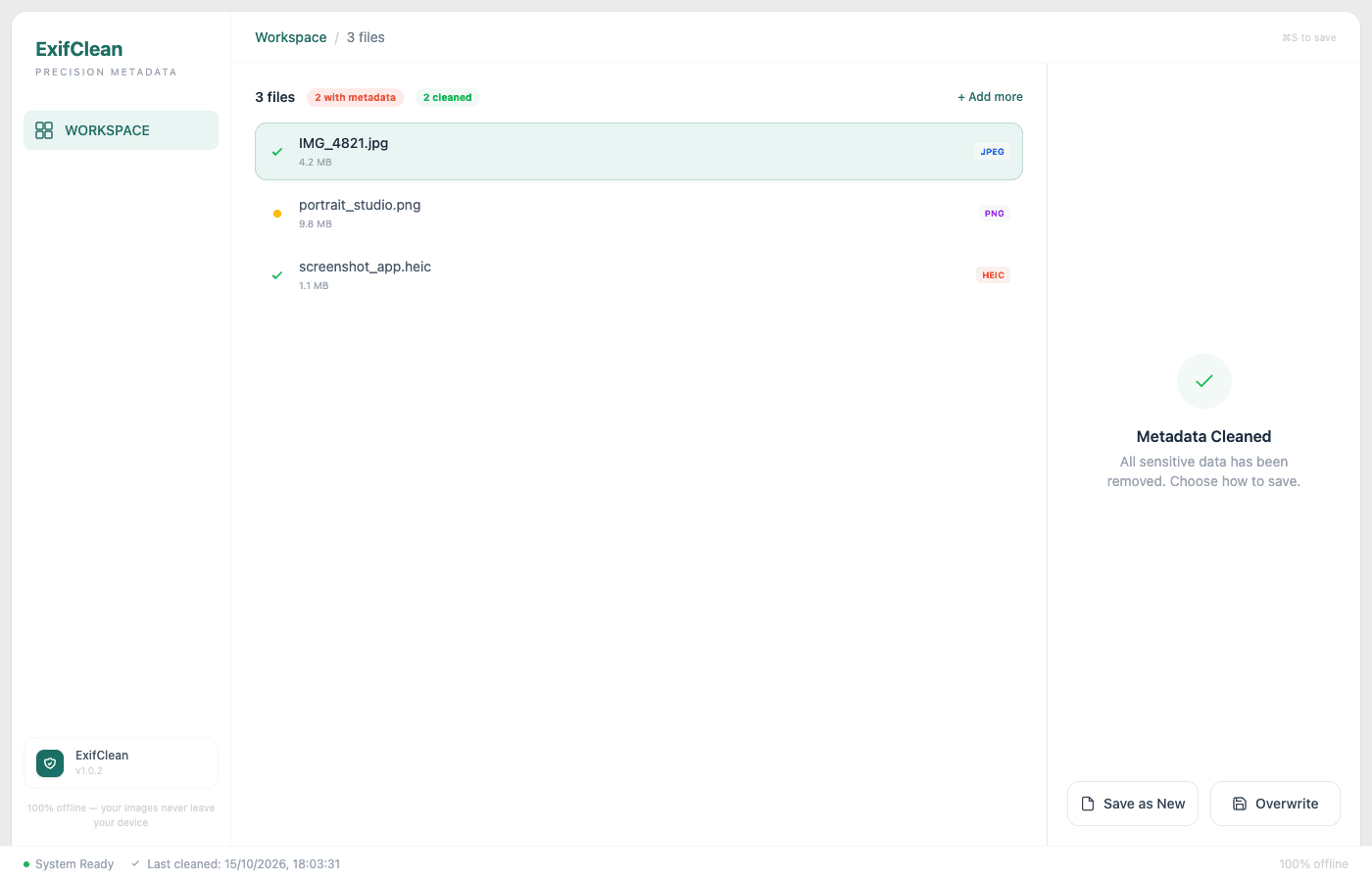Click the HEIC format badge

(x=993, y=275)
